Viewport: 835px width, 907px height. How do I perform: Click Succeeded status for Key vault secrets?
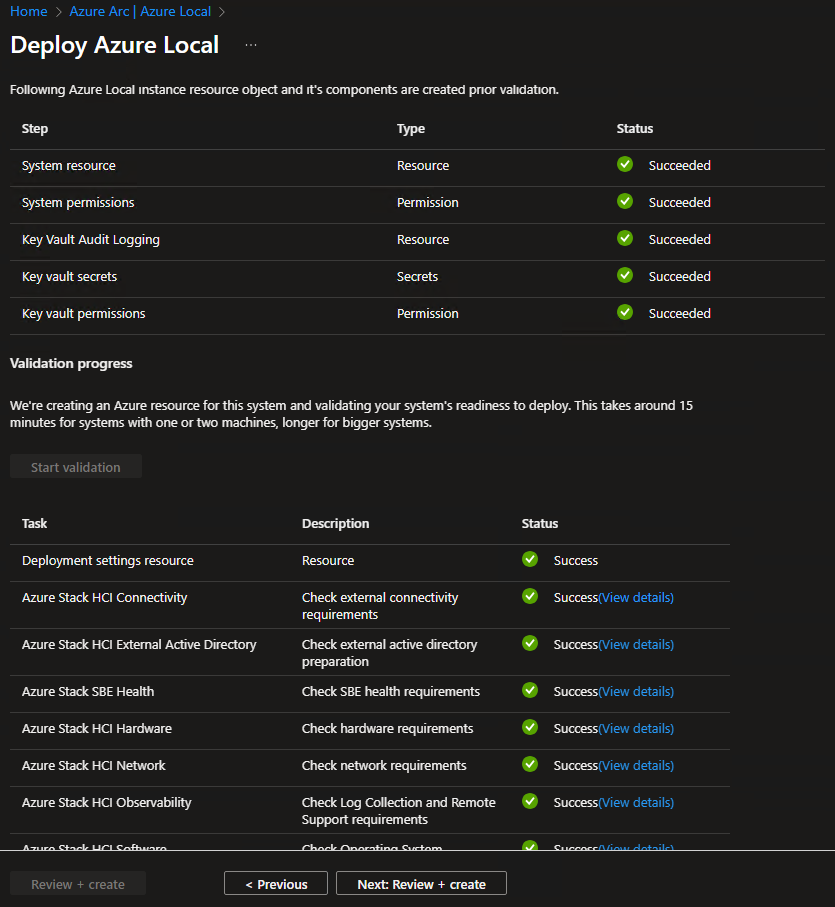(x=679, y=276)
